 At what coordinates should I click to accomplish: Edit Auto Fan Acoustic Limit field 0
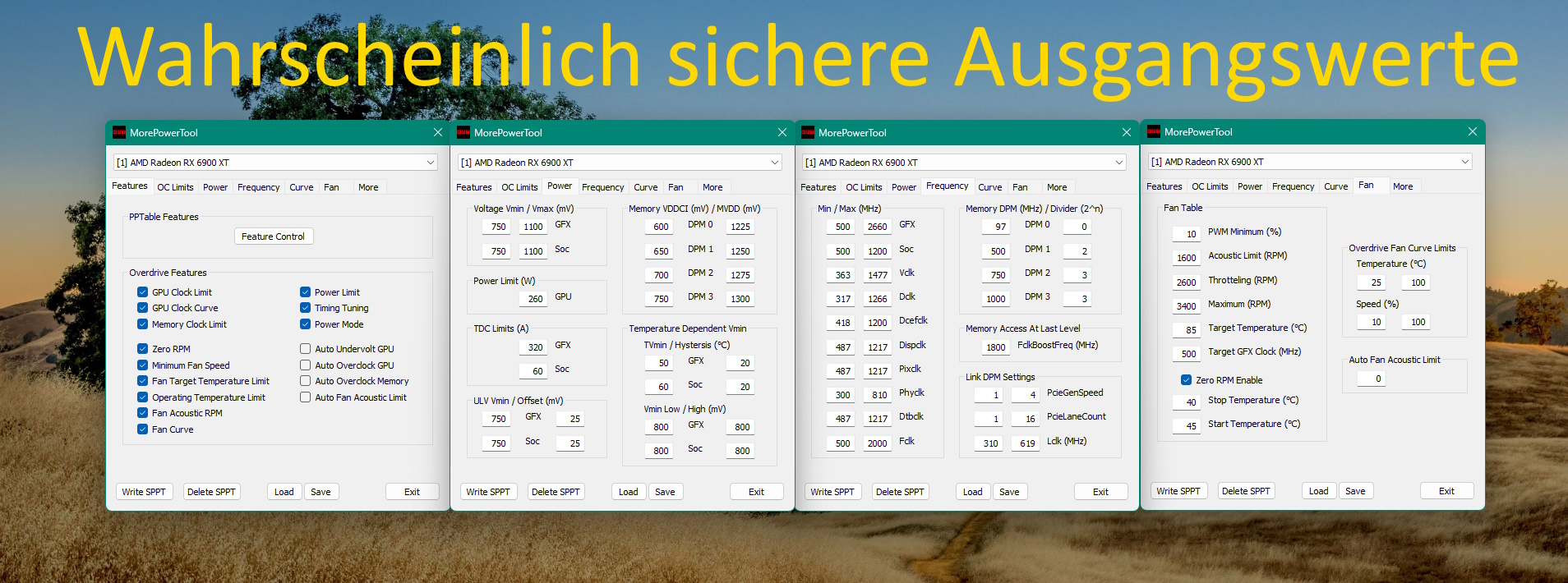click(x=1372, y=379)
